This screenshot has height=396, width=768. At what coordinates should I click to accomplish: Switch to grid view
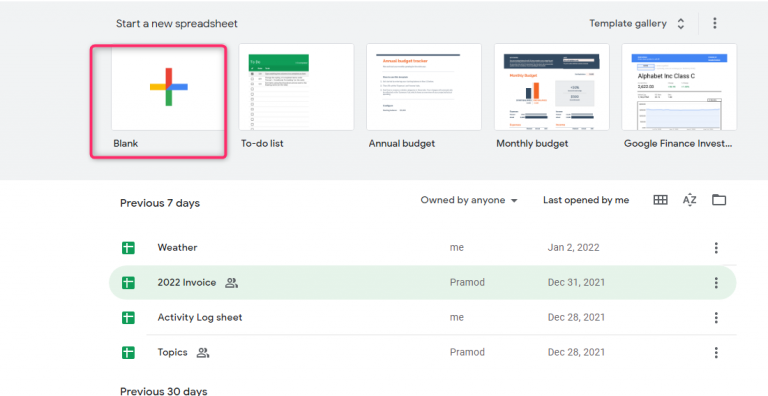(660, 199)
